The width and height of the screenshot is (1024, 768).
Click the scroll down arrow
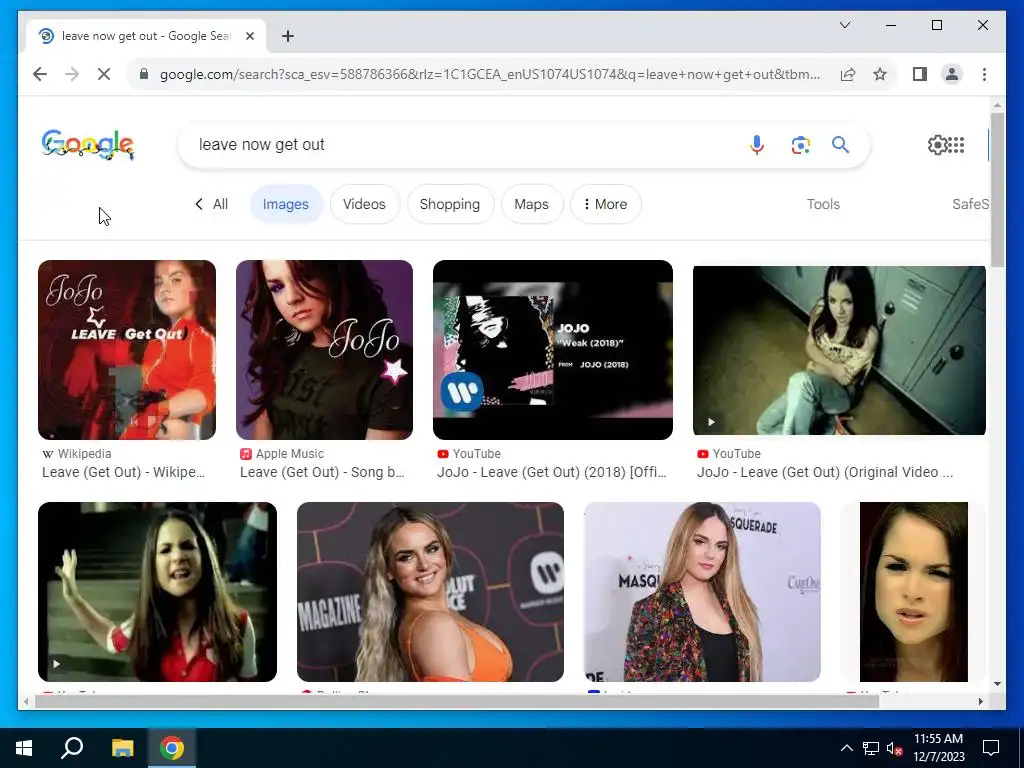997,684
